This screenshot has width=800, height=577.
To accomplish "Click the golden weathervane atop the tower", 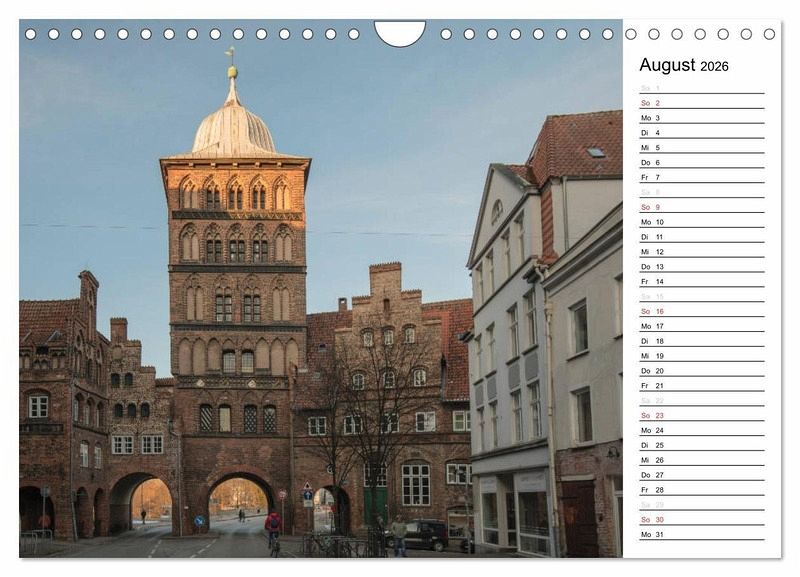I will point(231,58).
